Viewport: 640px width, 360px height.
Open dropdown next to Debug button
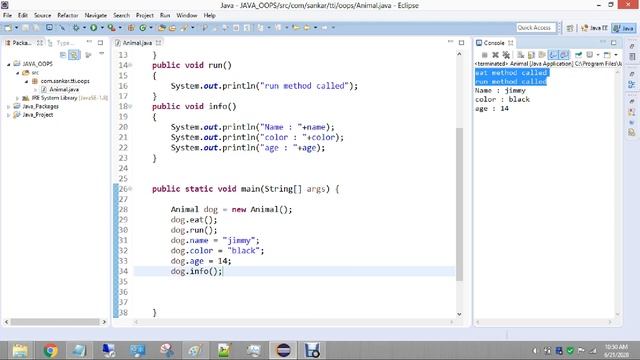point(84,28)
